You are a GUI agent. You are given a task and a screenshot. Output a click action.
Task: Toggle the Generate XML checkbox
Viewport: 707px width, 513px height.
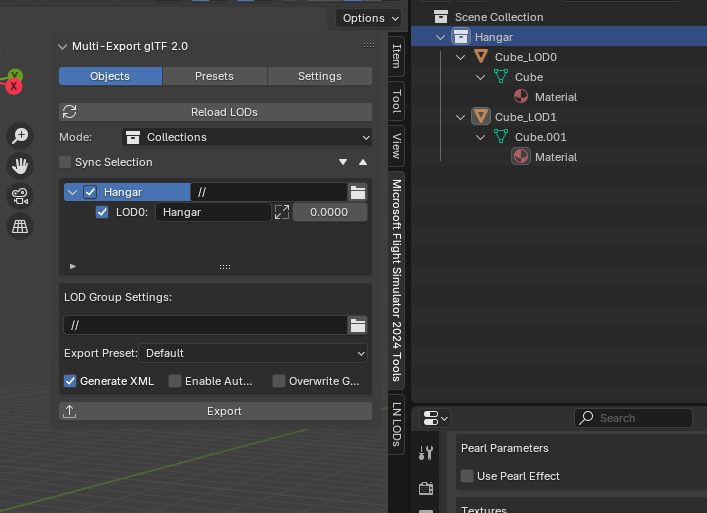(x=70, y=381)
